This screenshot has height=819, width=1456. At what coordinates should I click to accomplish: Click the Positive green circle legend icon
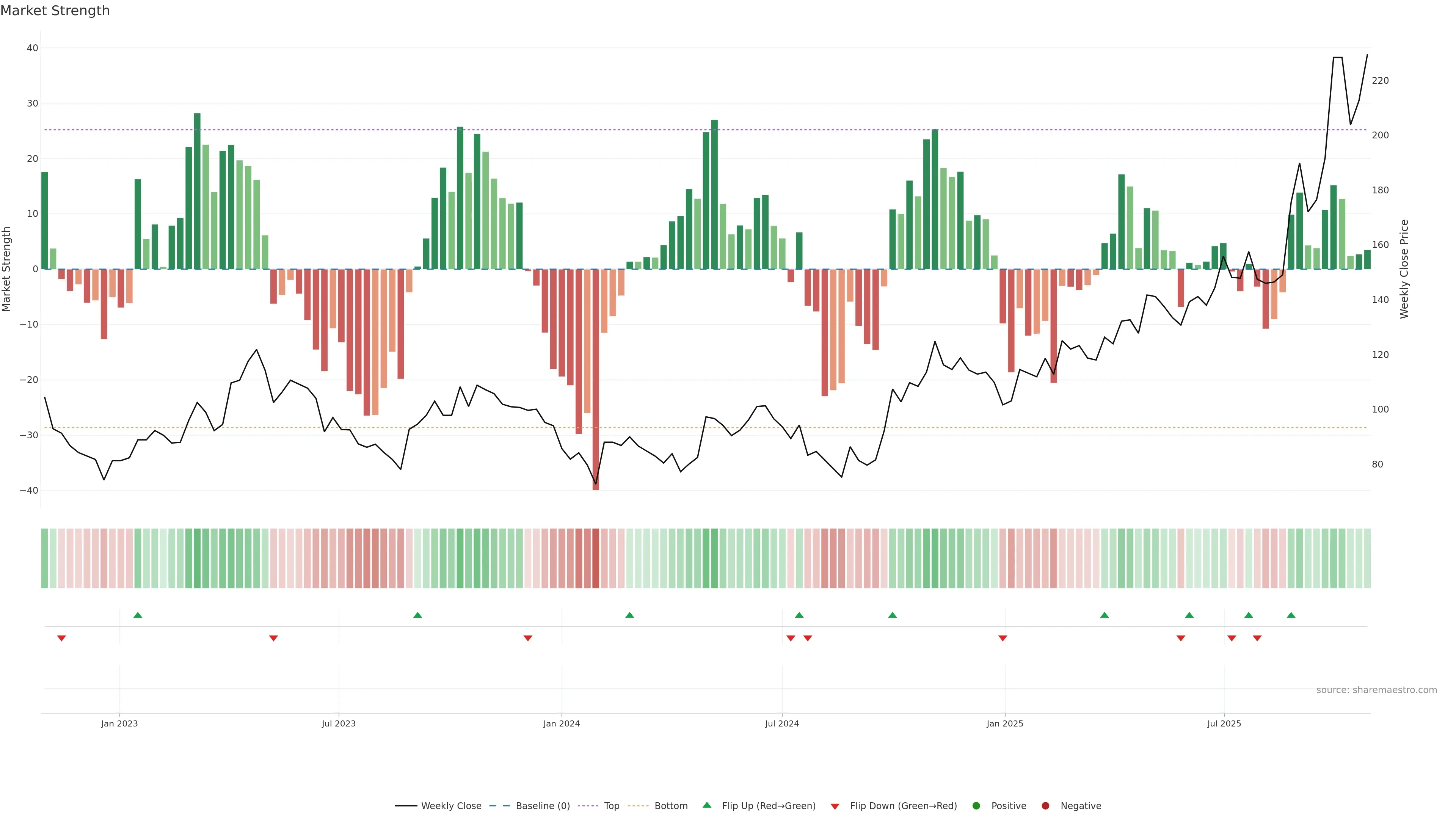[x=976, y=805]
